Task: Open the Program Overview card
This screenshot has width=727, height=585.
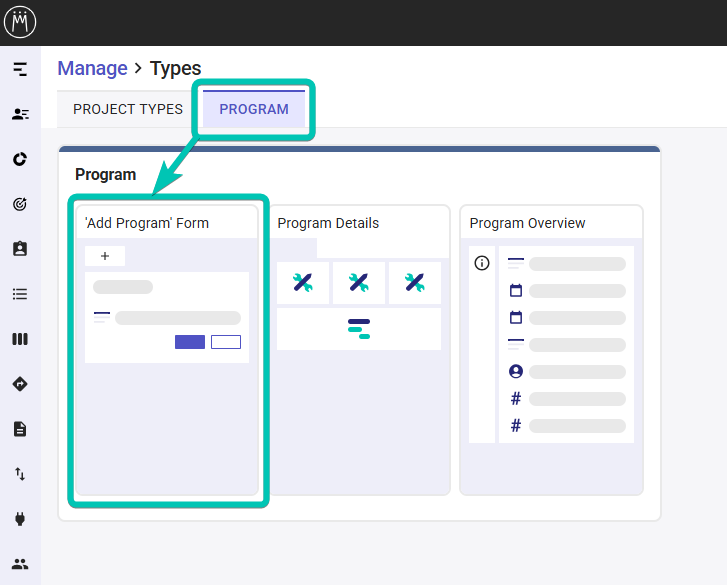Action: click(551, 350)
